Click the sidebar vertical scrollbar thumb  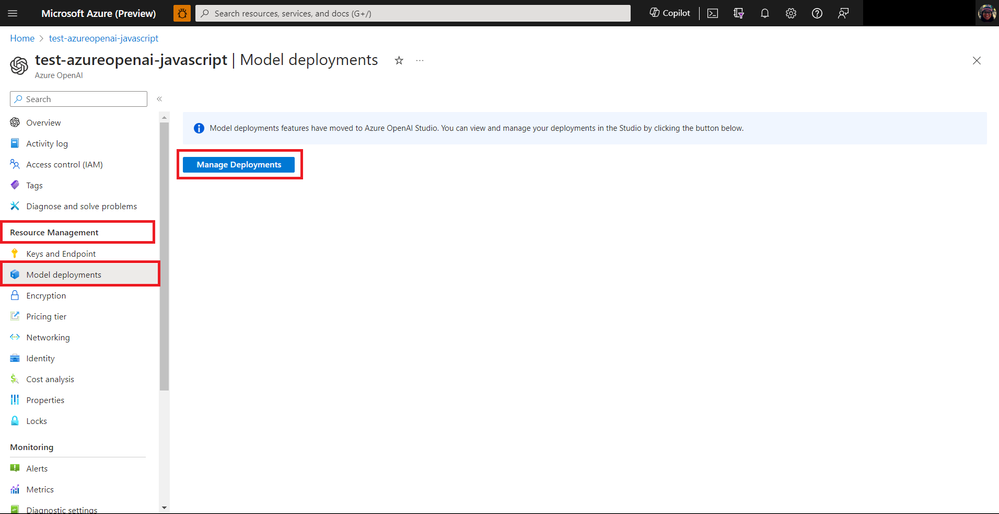tap(164, 256)
